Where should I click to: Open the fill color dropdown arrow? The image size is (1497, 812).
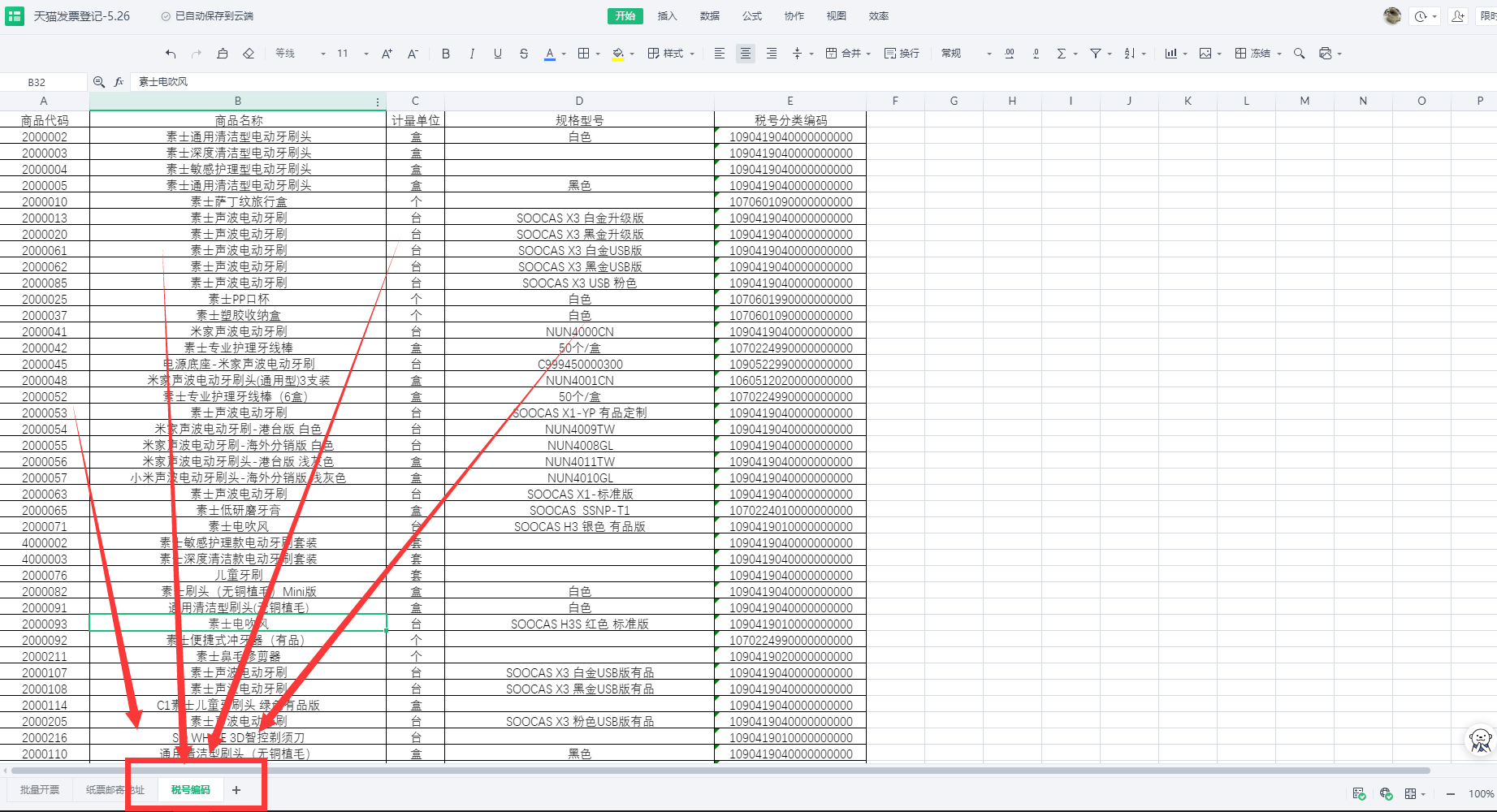(x=632, y=54)
